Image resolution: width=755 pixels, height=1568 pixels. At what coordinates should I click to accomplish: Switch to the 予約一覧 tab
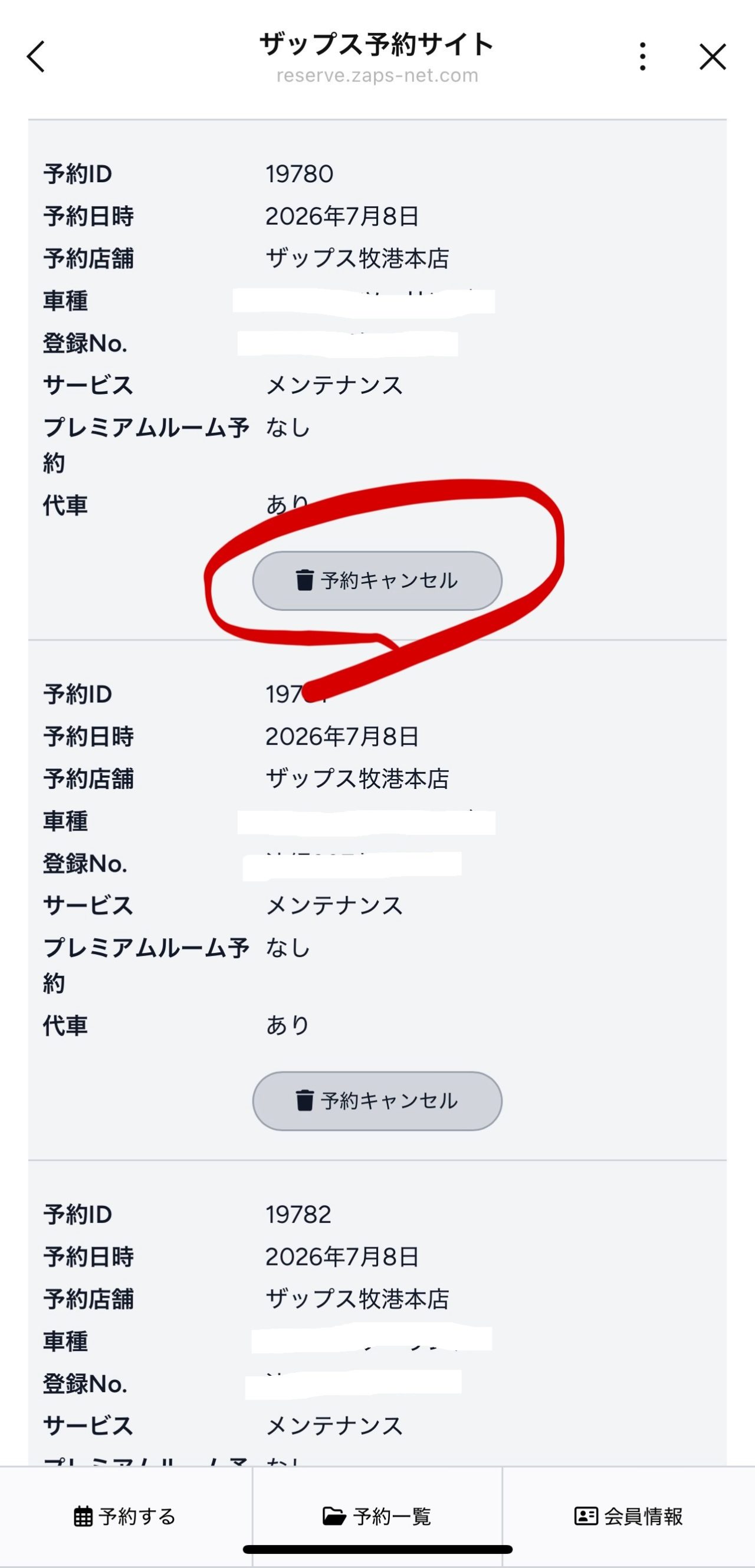tap(377, 1516)
